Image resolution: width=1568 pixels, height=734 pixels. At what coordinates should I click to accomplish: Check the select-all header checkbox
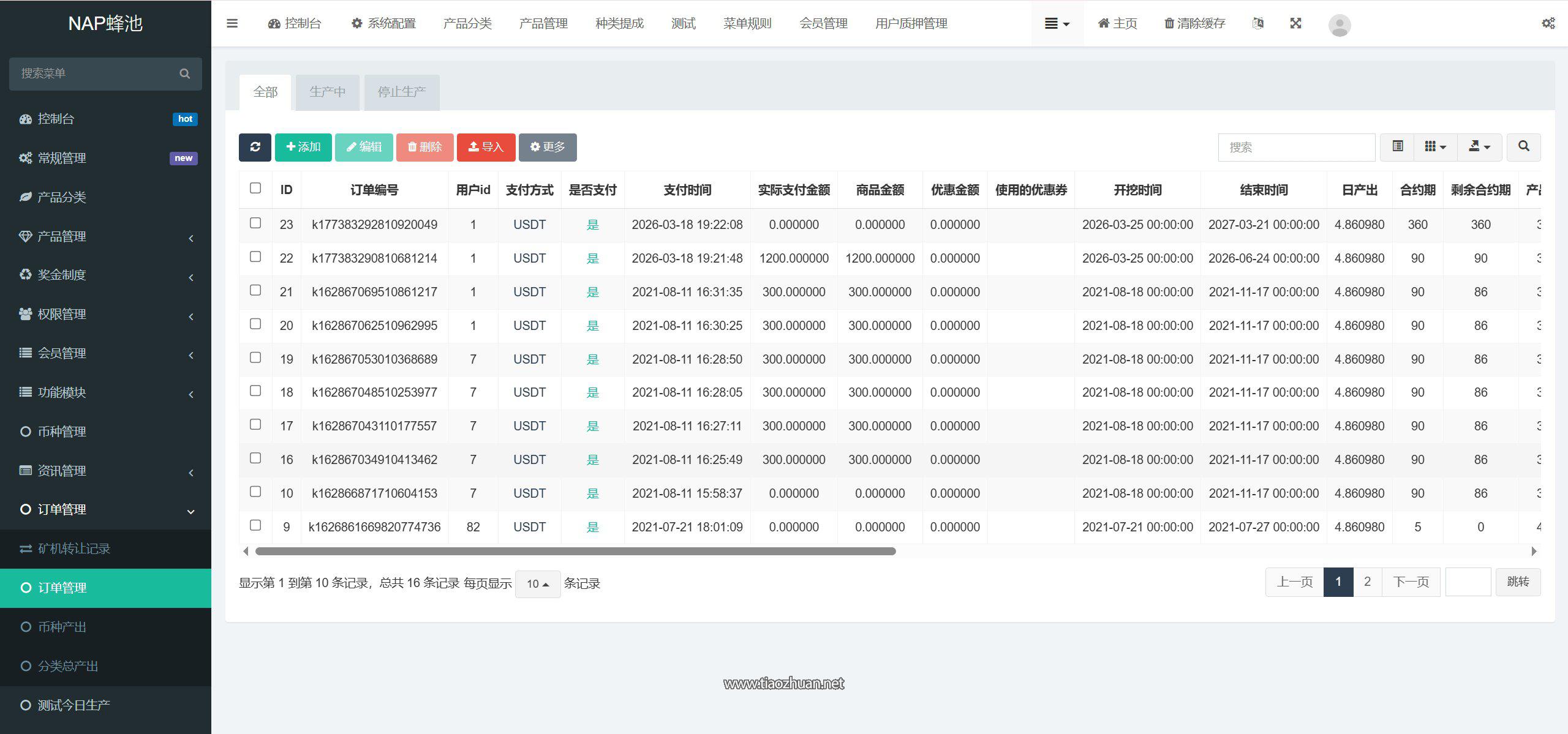pyautogui.click(x=255, y=189)
